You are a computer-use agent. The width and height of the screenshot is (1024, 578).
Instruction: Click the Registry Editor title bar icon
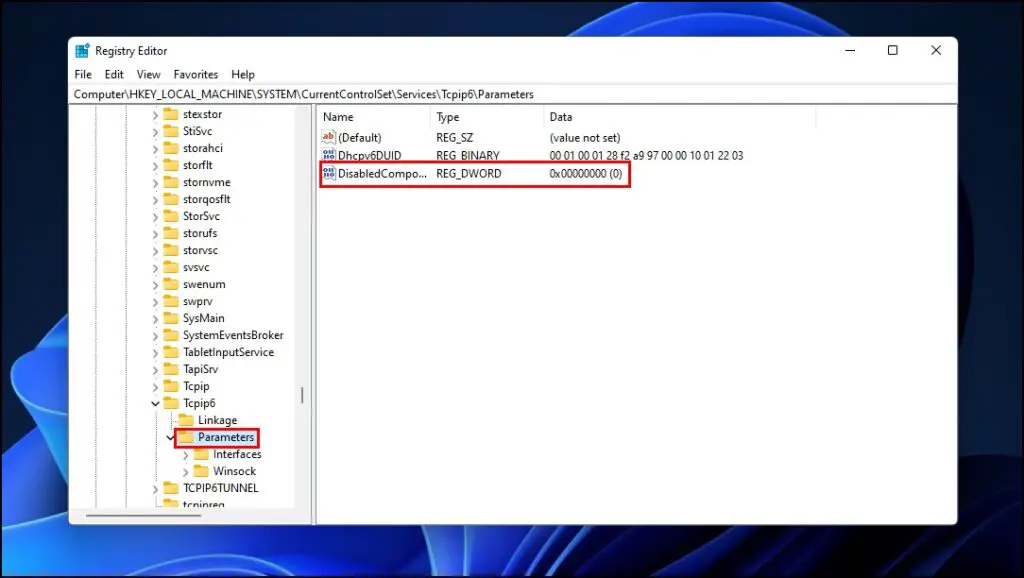coord(82,51)
